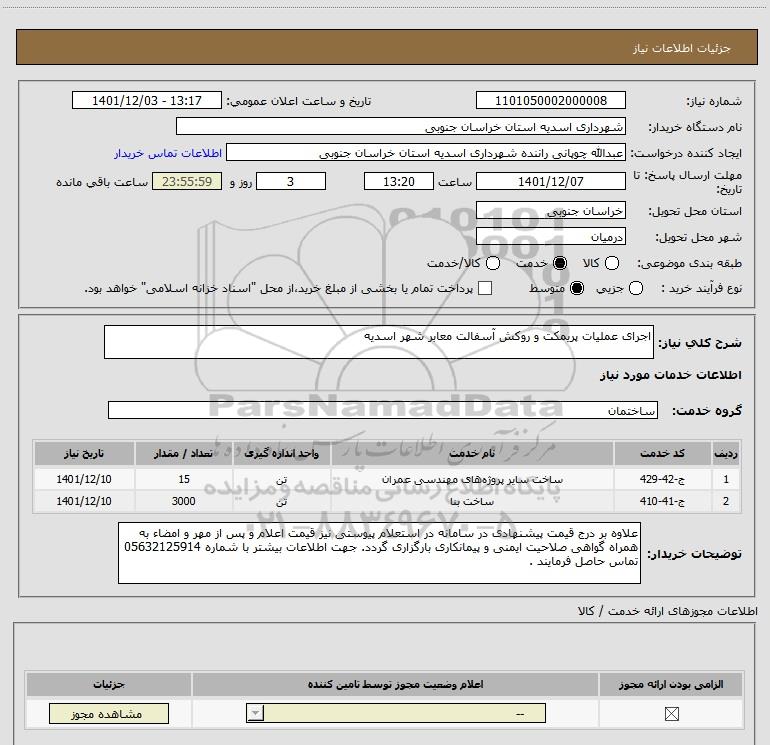
Task: Click date cell in ج-41-410 row
Action: 84,501
